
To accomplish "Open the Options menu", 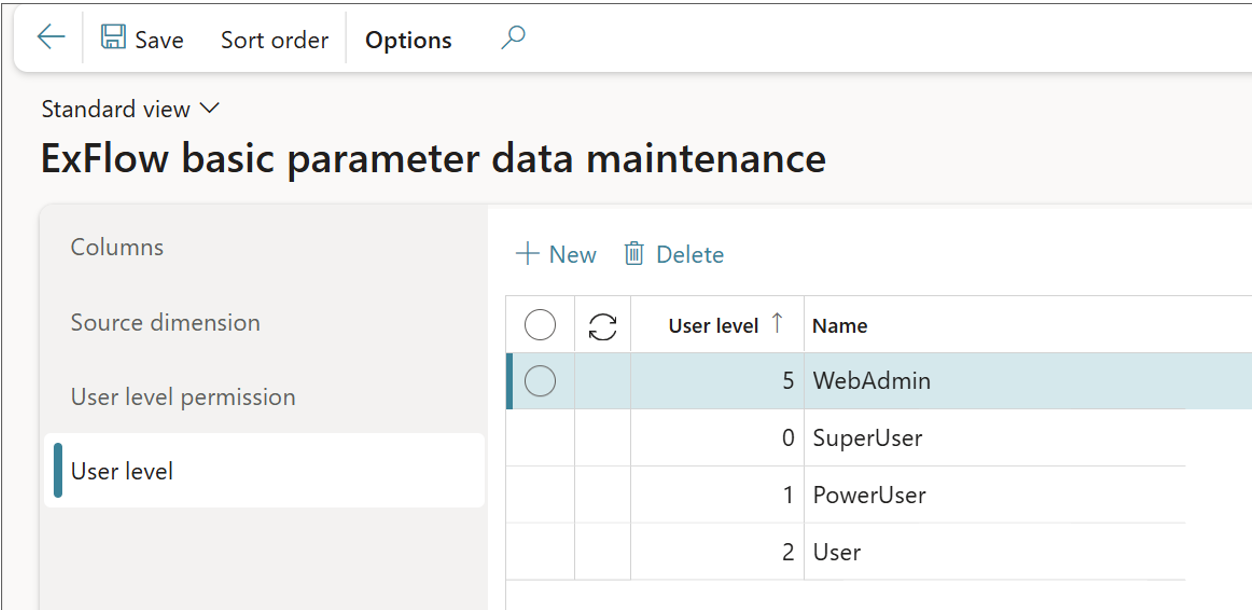I will click(x=408, y=40).
